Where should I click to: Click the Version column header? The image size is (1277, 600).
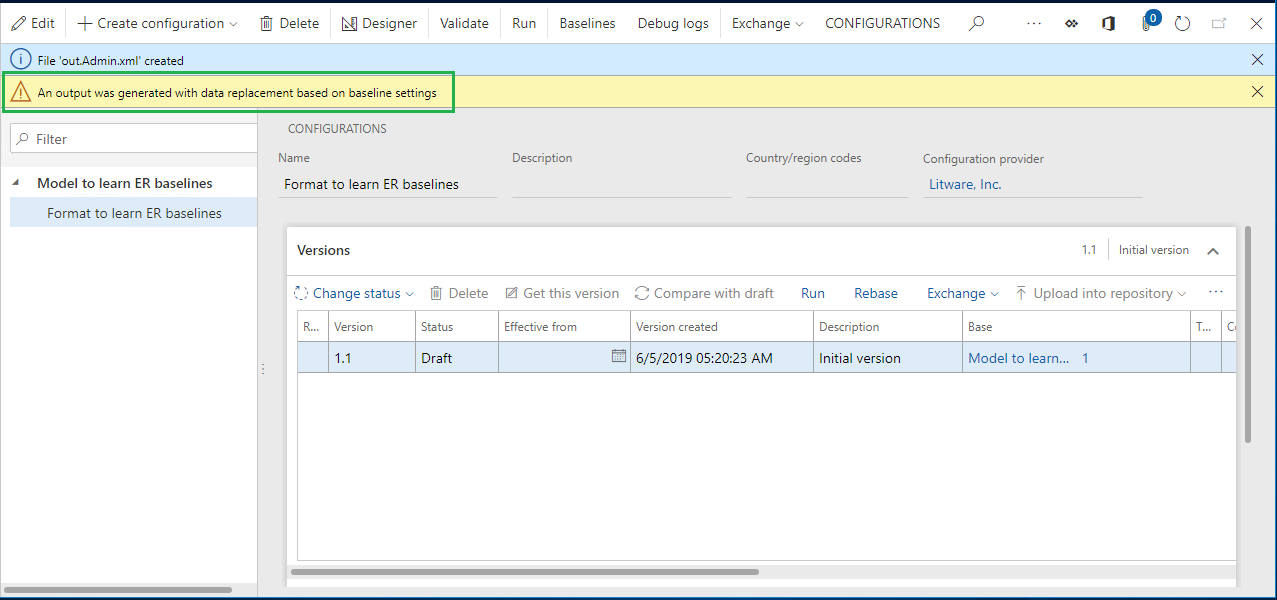pyautogui.click(x=372, y=327)
